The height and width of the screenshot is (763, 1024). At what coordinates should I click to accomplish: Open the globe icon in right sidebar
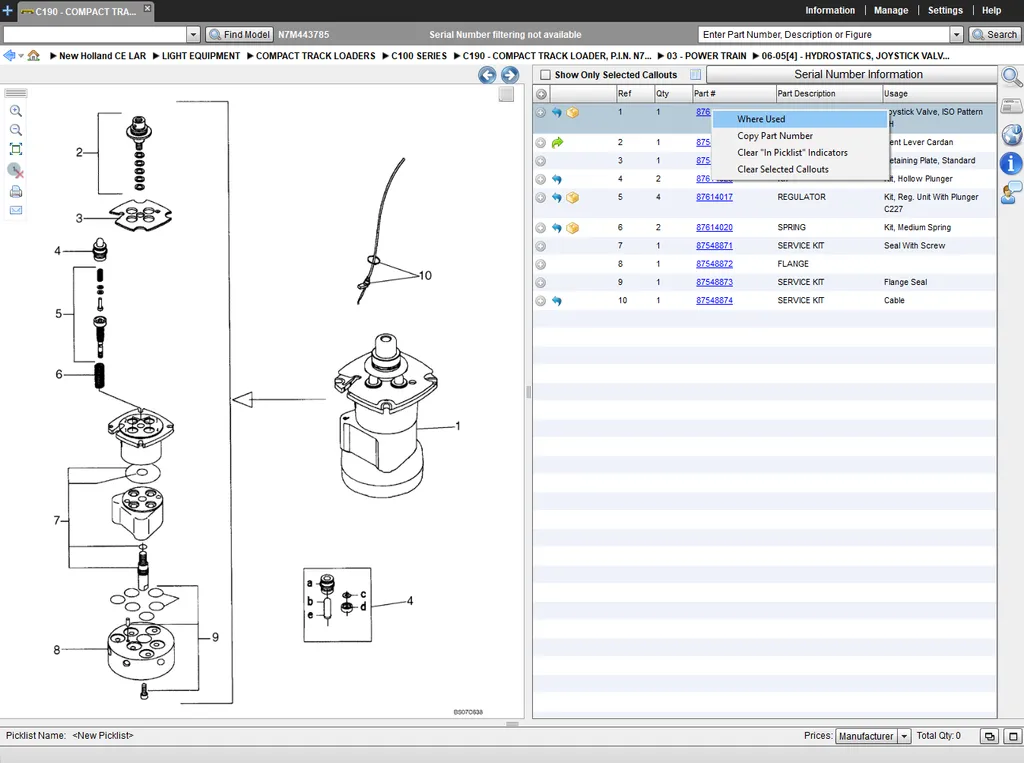tap(1012, 135)
